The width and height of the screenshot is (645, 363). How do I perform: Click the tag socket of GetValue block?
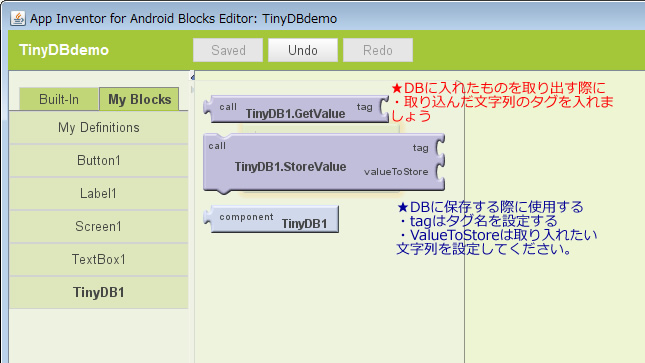coord(383,107)
